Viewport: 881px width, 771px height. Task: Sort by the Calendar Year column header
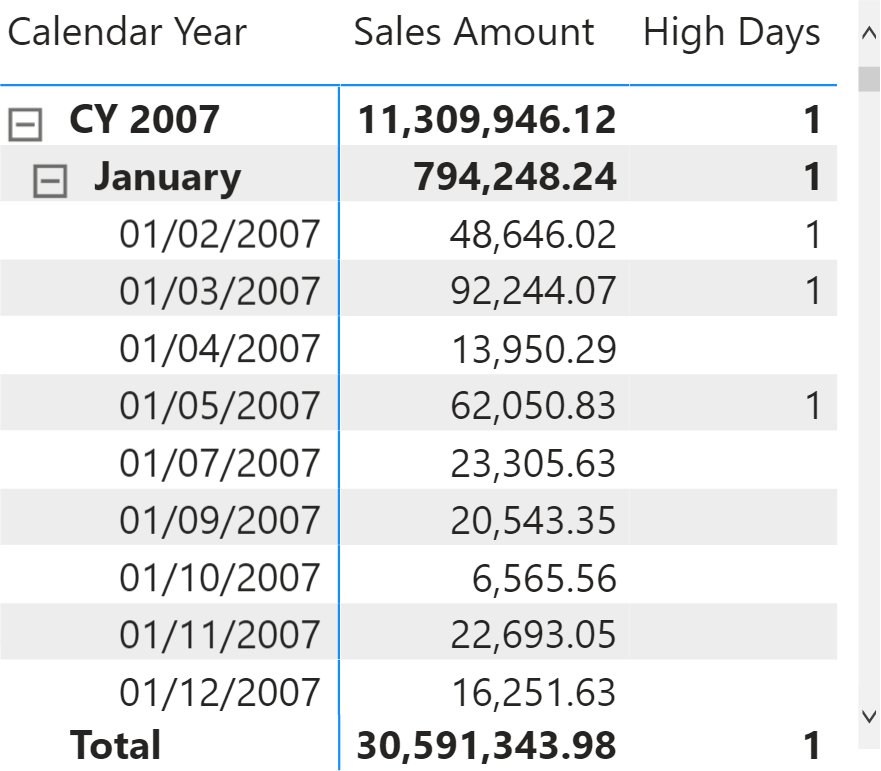click(127, 32)
